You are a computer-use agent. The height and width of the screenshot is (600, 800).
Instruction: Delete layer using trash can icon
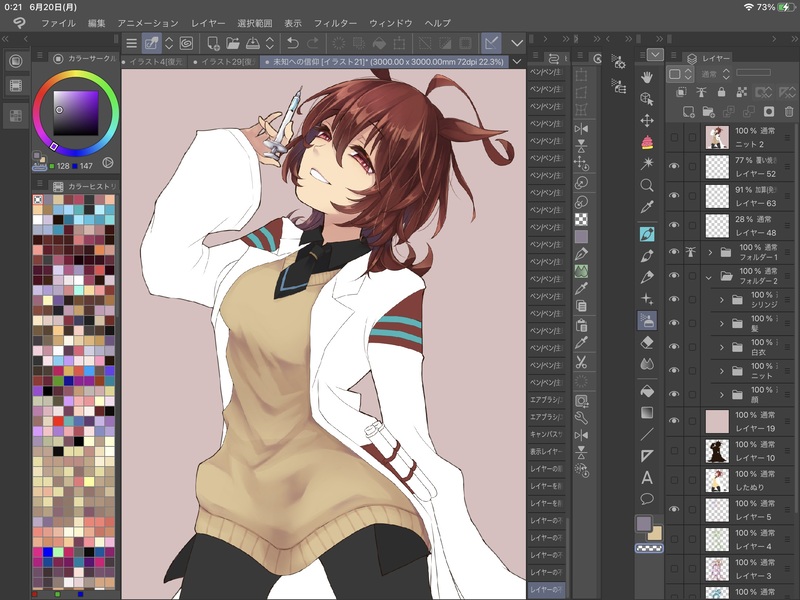tap(788, 110)
